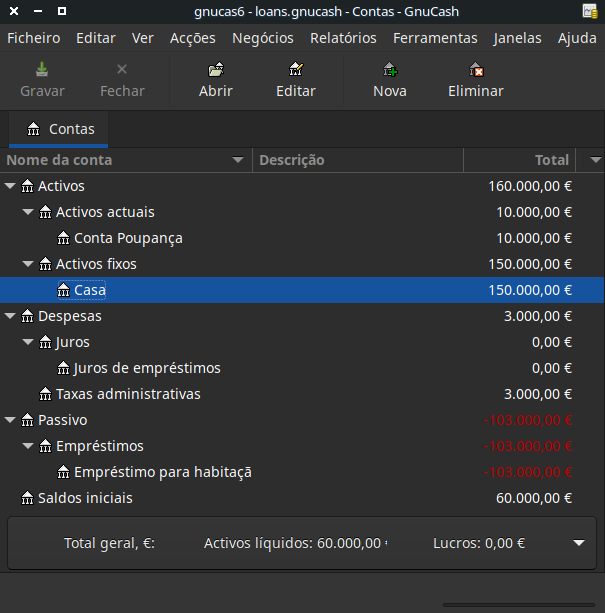Select the Casa account name
Viewport: 605px width, 613px height.
click(x=89, y=290)
